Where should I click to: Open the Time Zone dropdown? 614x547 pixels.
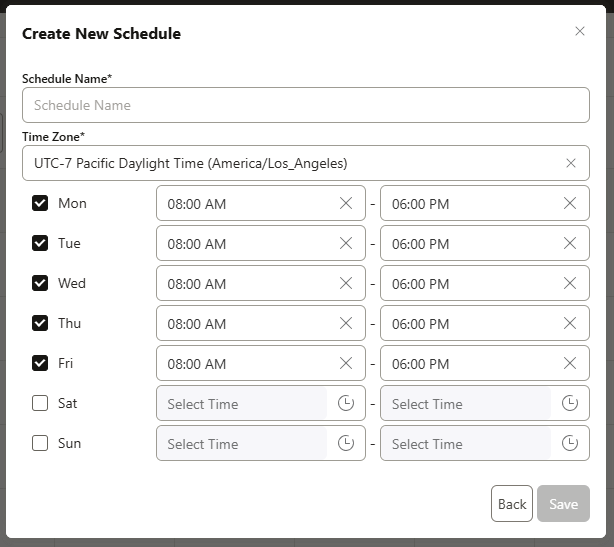click(305, 163)
